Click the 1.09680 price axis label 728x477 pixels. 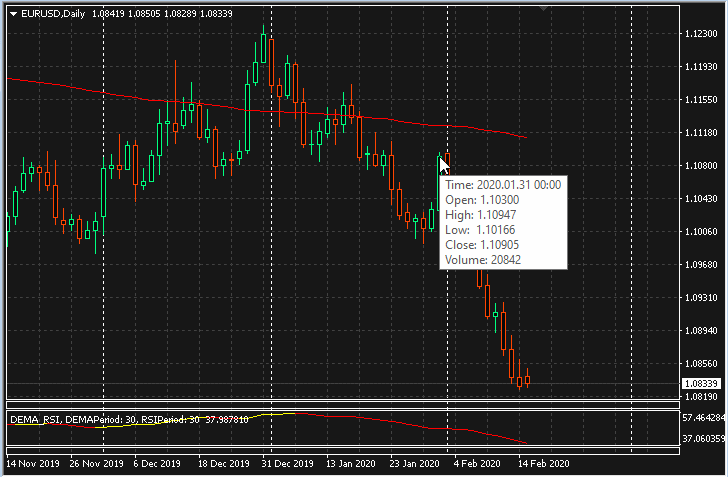tap(701, 265)
